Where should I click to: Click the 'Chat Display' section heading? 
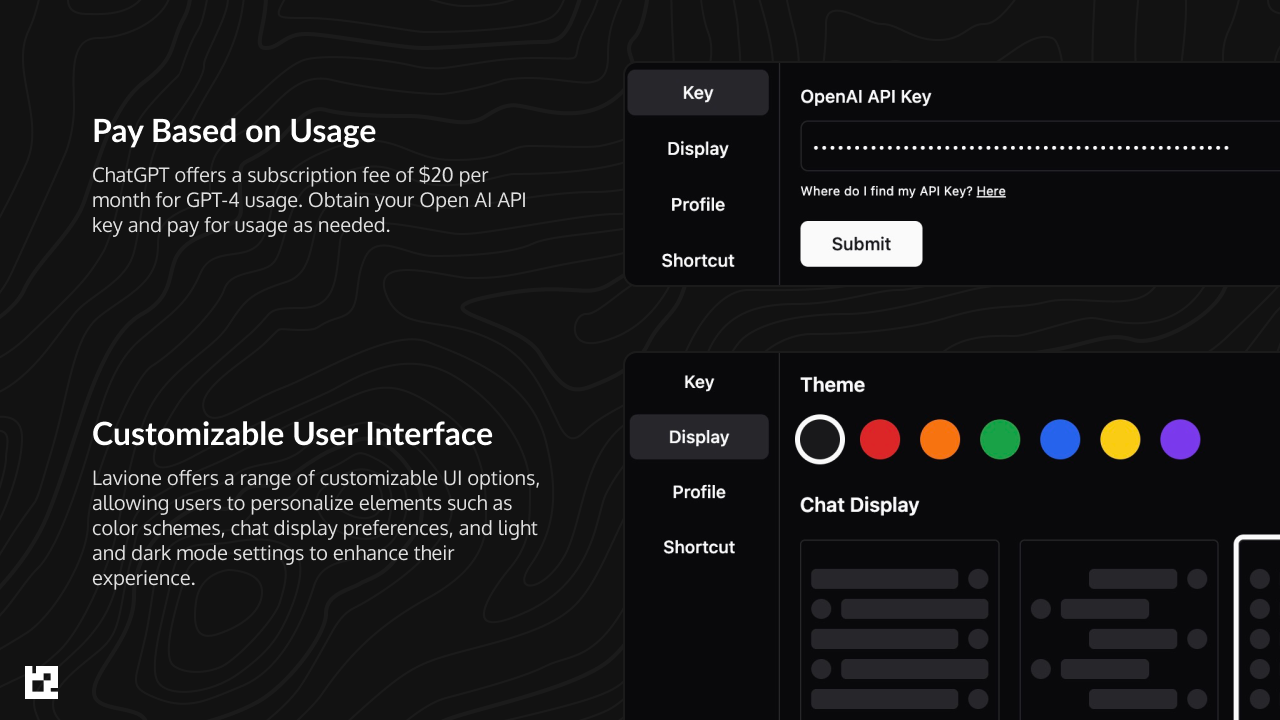860,505
